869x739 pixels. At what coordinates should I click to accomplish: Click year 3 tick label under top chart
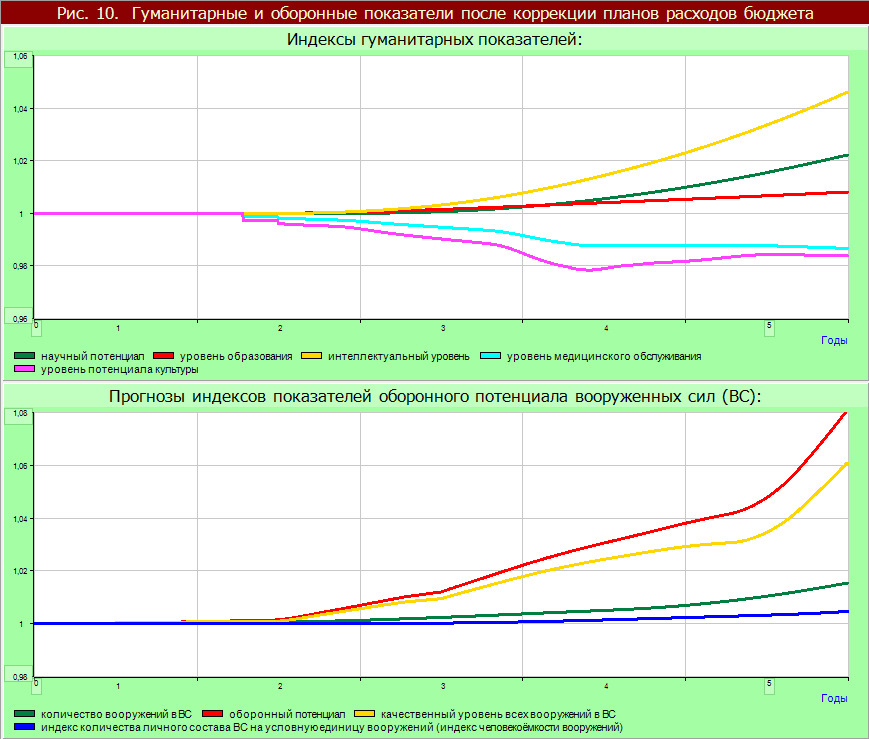coord(443,328)
